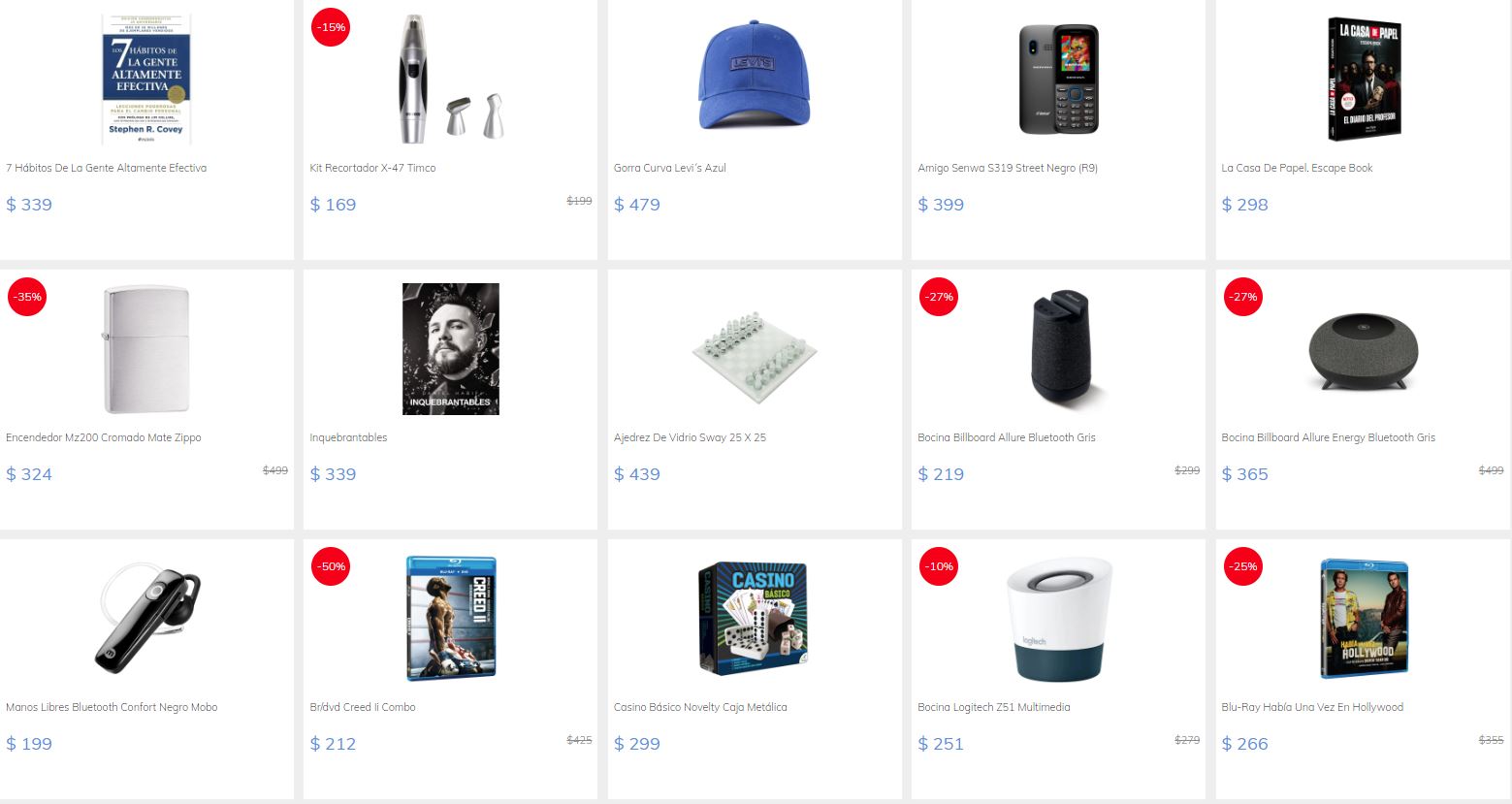Click the Zippo lighter product image
The height and width of the screenshot is (804, 1512).
[146, 349]
